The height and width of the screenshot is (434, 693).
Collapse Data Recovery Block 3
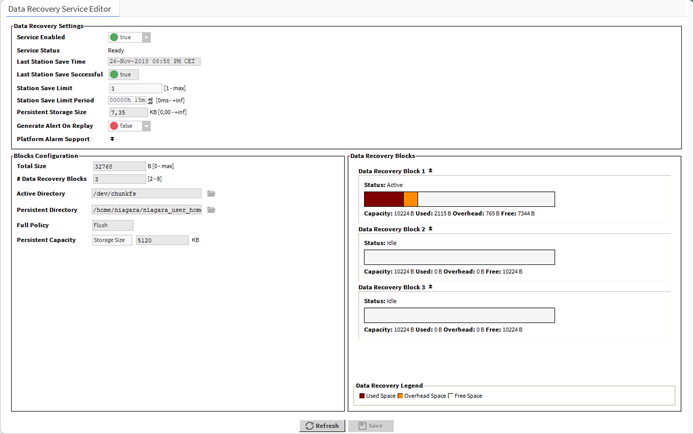point(431,287)
